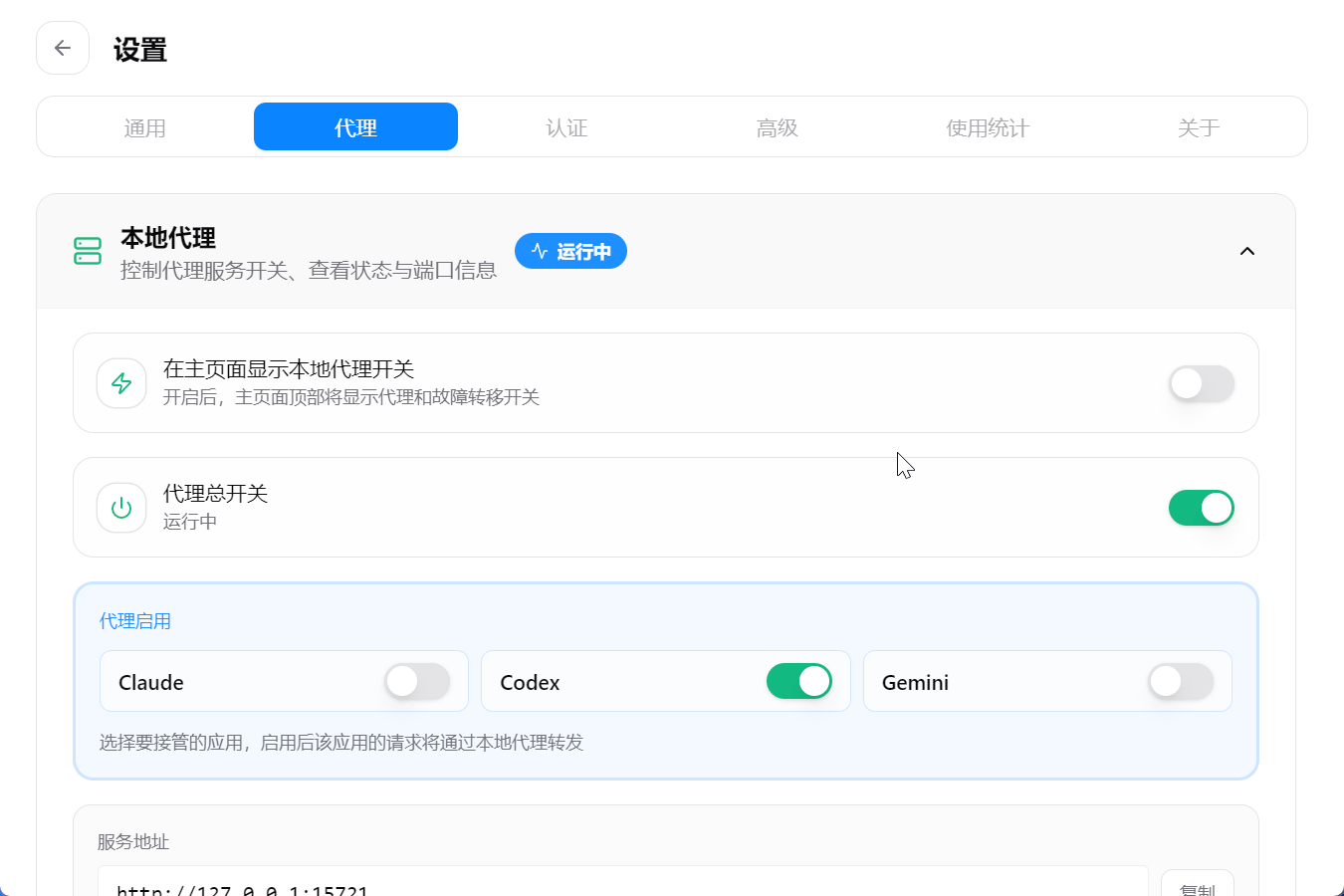Open the 高级 tab
1344x896 pixels.
778,127
